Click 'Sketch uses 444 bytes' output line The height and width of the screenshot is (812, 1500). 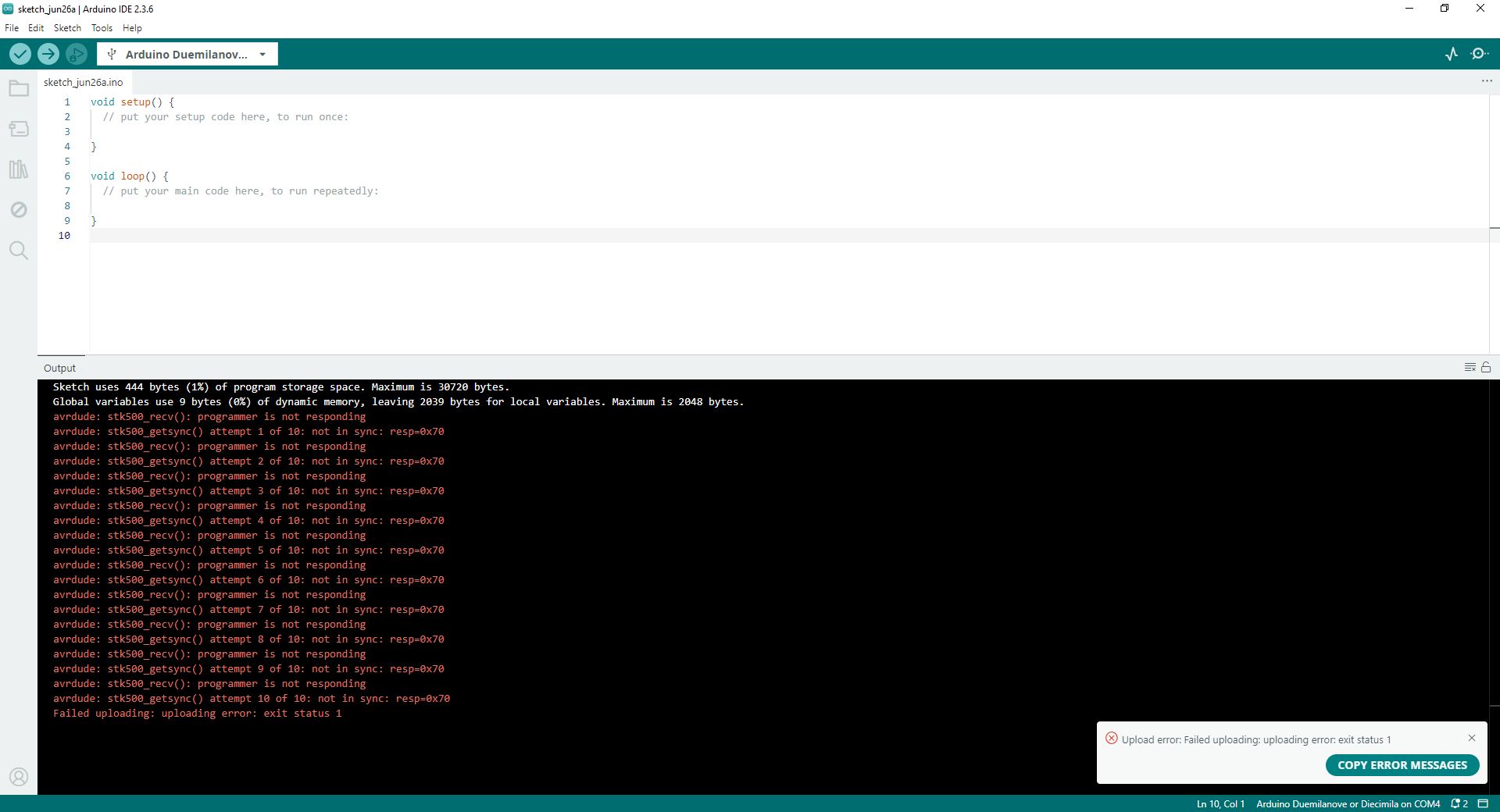tap(281, 387)
